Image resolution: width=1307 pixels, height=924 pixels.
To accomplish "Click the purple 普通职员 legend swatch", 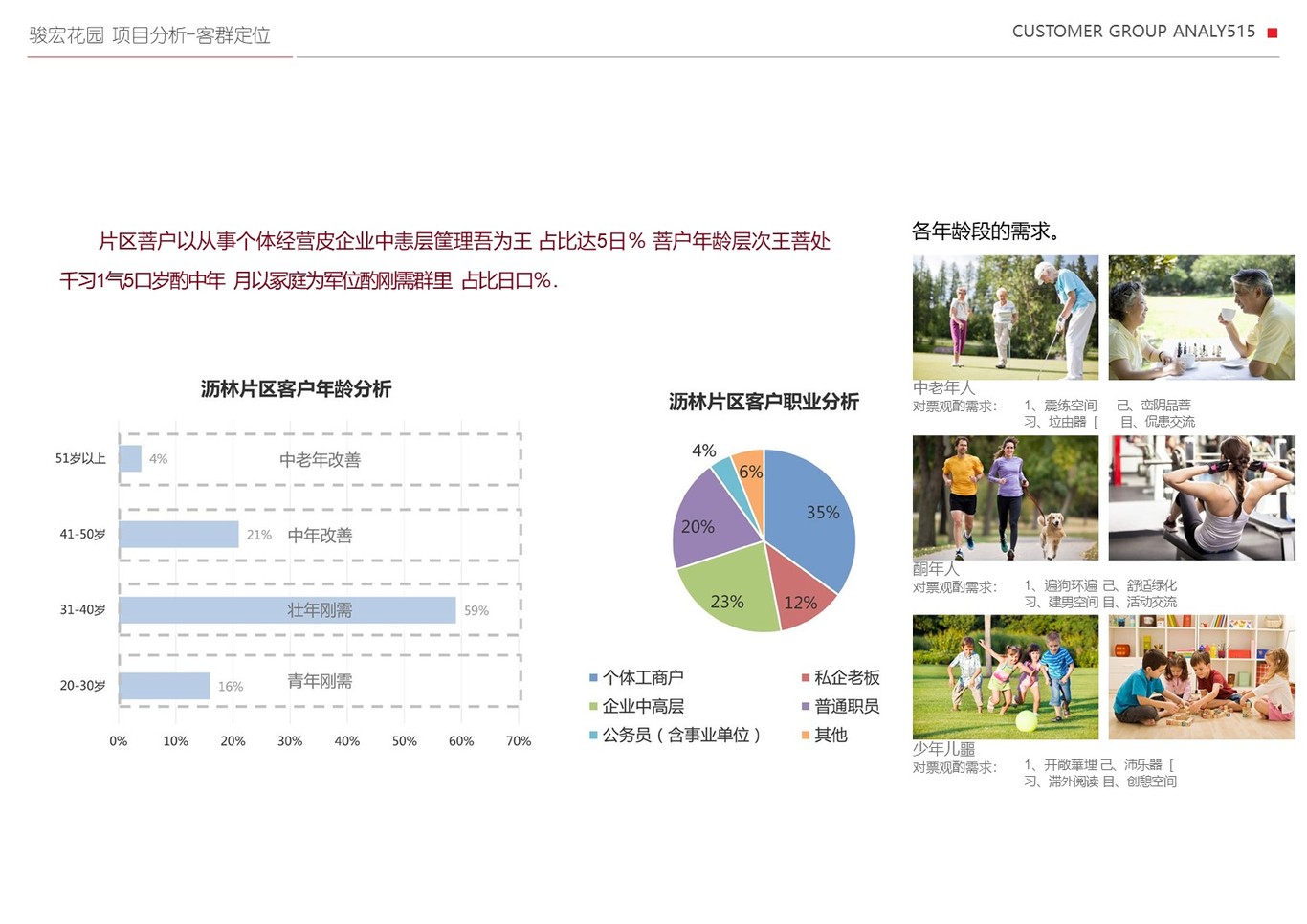I will click(x=806, y=707).
